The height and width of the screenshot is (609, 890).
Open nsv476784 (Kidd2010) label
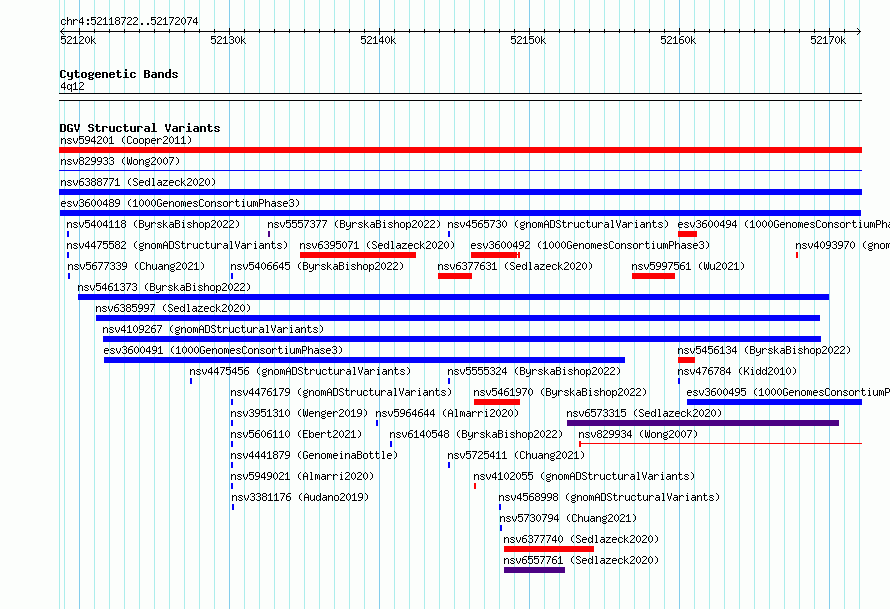[737, 371]
